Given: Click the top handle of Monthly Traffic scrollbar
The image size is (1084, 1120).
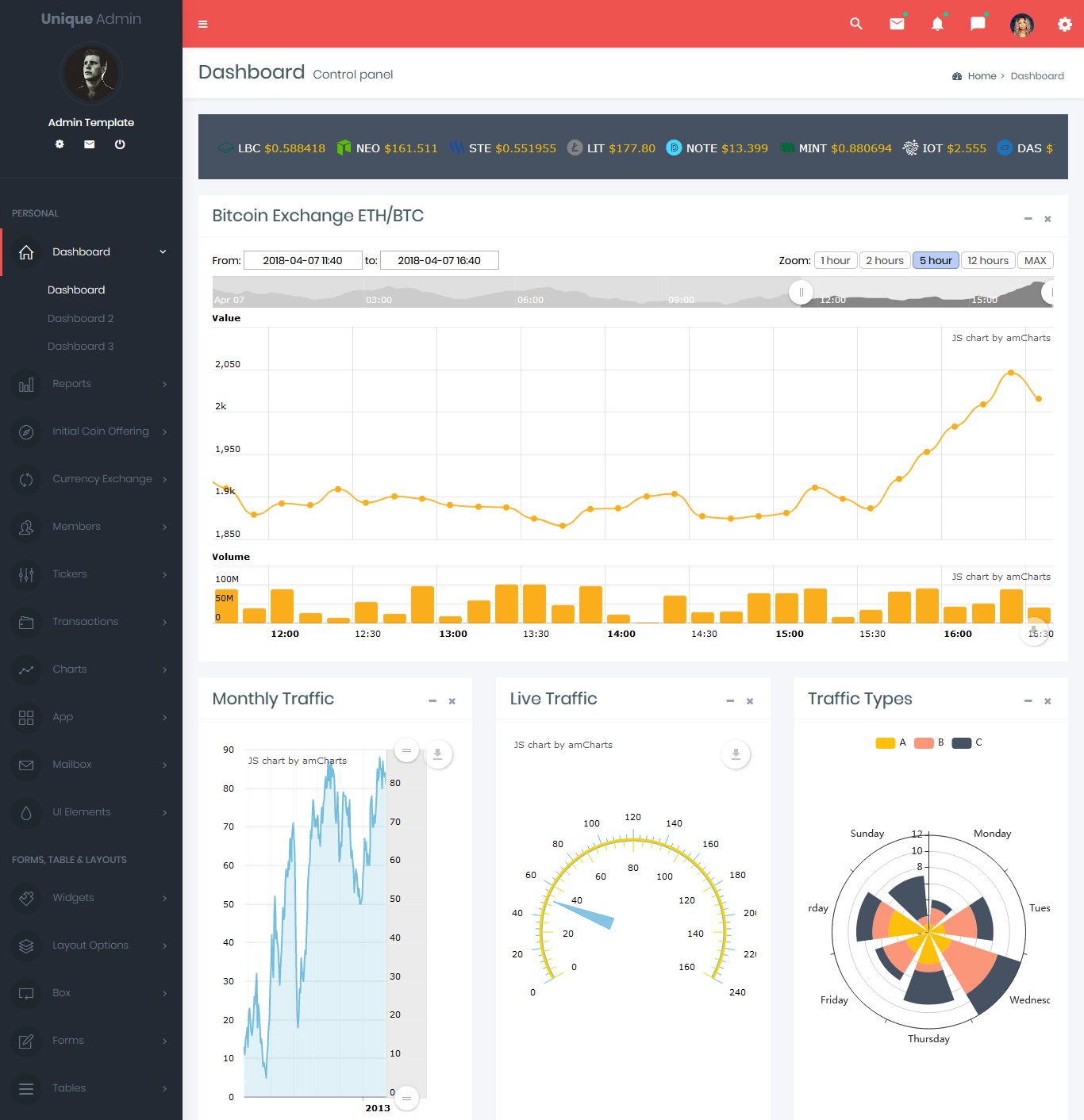Looking at the screenshot, I should [x=406, y=750].
